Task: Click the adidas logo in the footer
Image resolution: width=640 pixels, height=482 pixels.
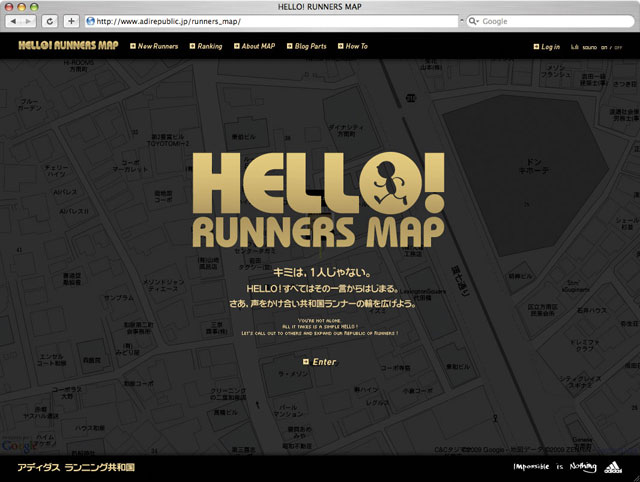Action: (613, 468)
